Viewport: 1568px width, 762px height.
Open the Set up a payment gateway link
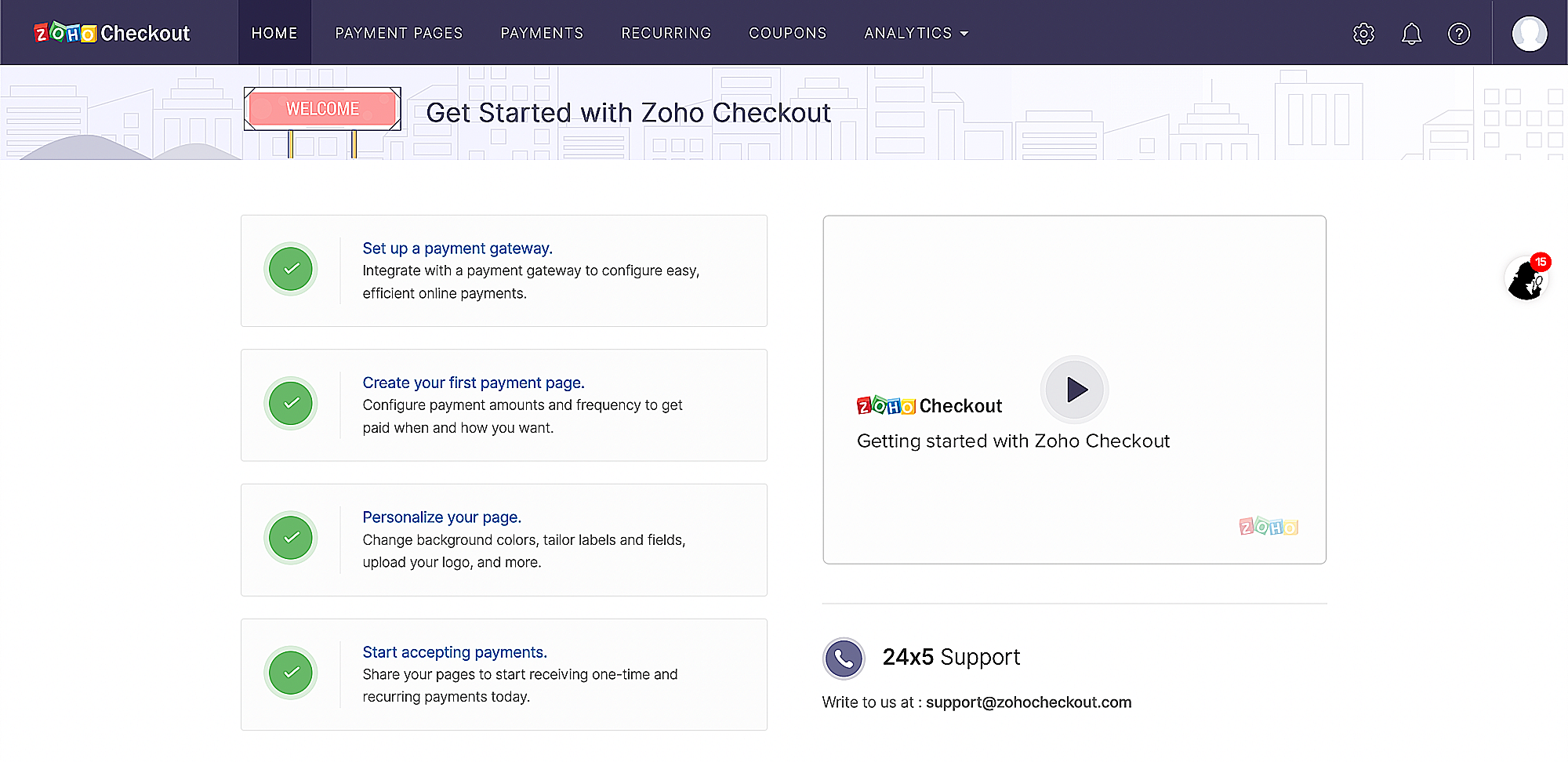point(457,249)
